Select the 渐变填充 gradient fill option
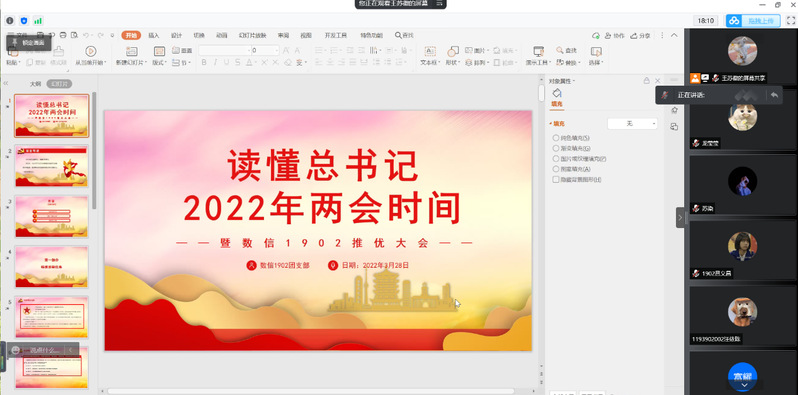798x395 pixels. (572, 148)
